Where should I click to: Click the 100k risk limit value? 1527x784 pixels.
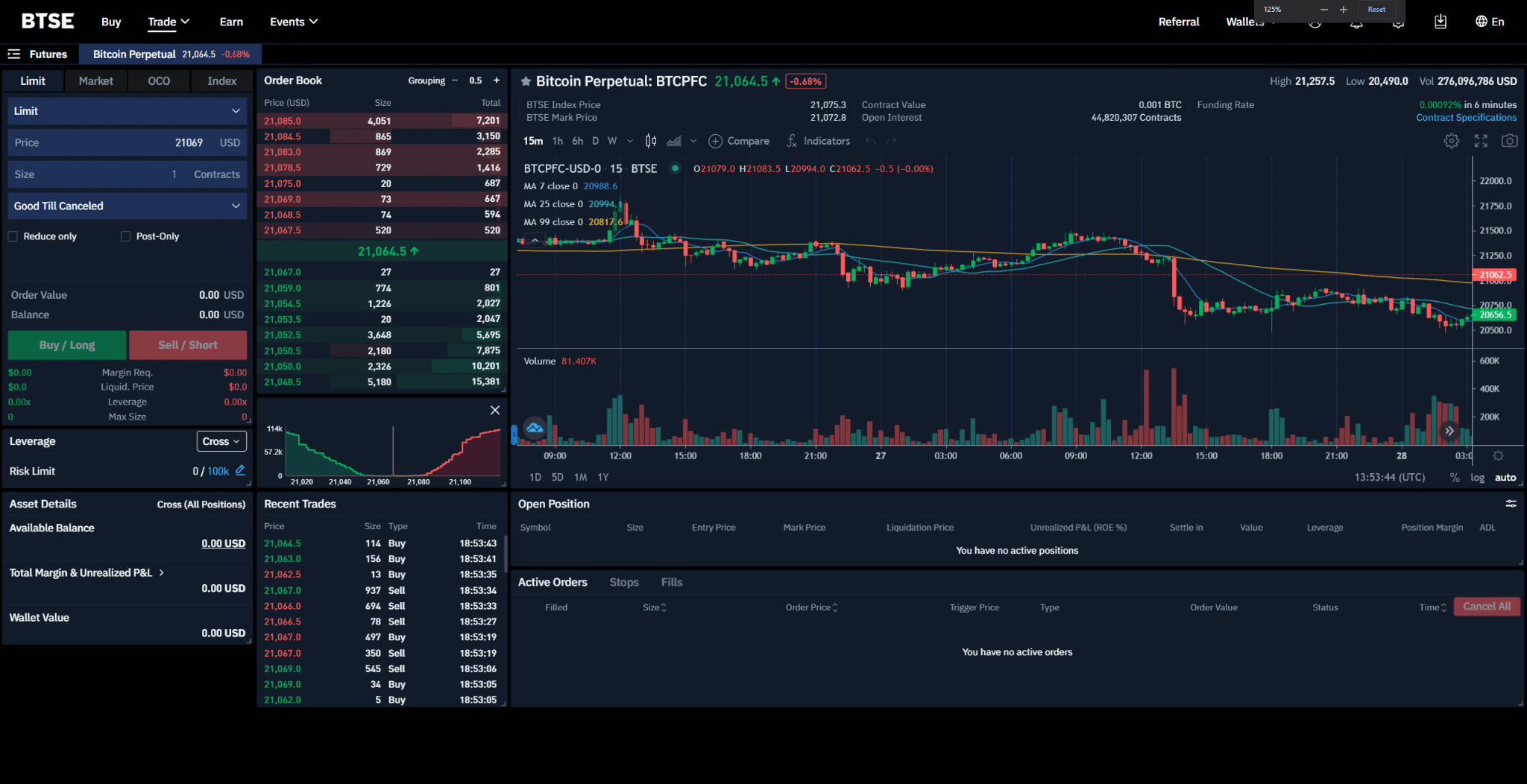[218, 471]
